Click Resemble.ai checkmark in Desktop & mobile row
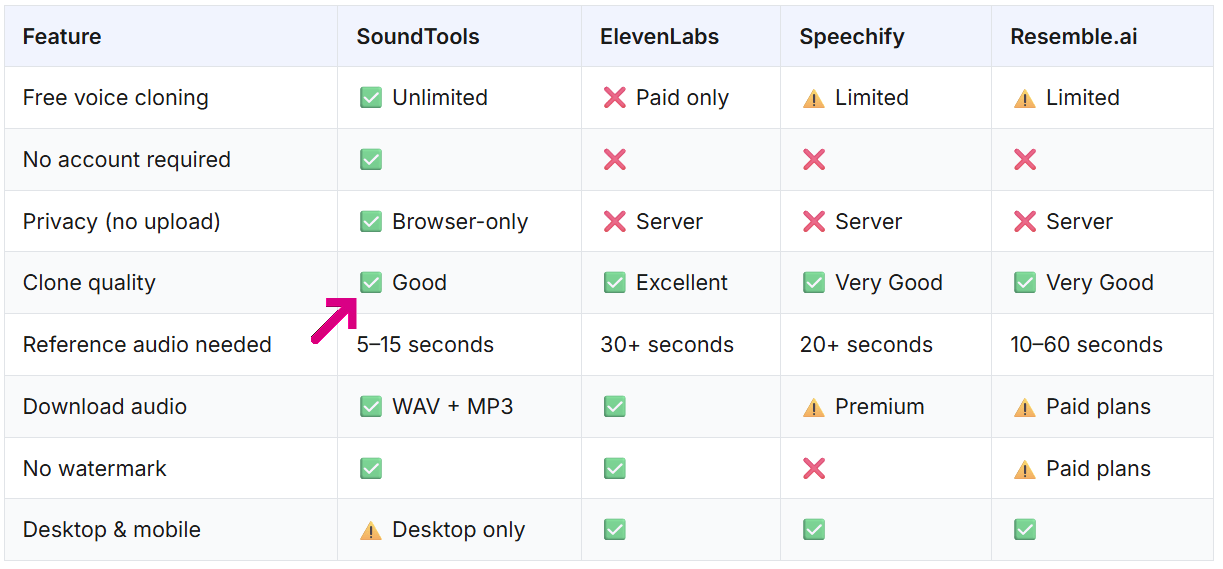This screenshot has width=1223, height=569. coord(1025,530)
